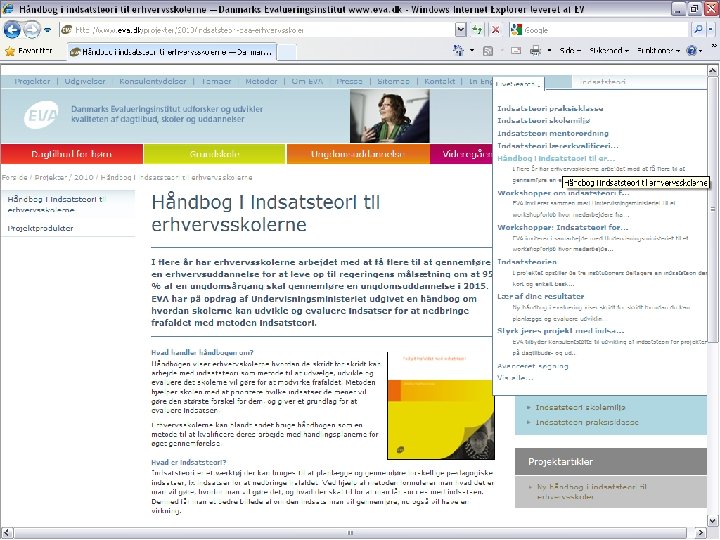Select search result Styrk jeres projekt
The image size is (720, 540).
coord(561,331)
